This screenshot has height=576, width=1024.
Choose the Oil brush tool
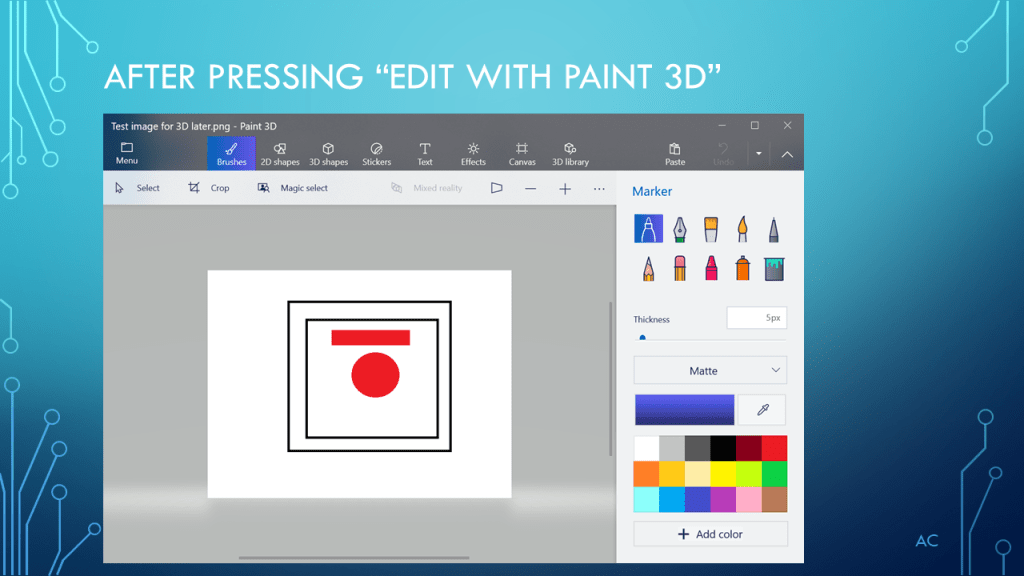[711, 229]
